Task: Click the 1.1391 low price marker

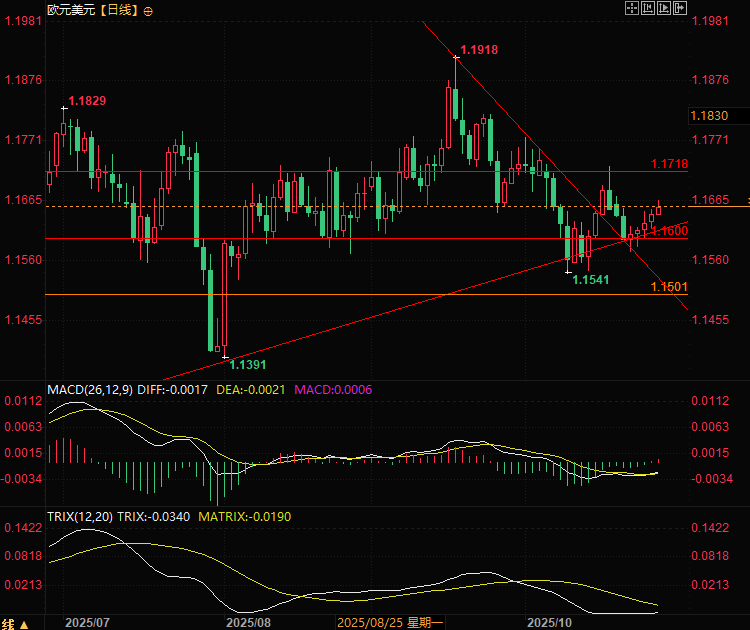Action: coord(247,365)
